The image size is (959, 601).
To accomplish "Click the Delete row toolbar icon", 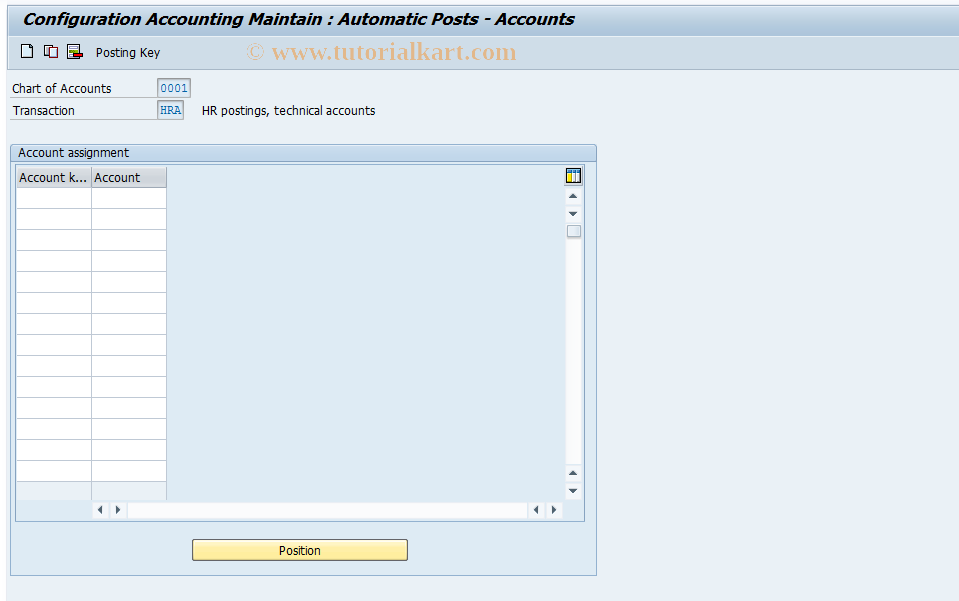I will point(75,52).
